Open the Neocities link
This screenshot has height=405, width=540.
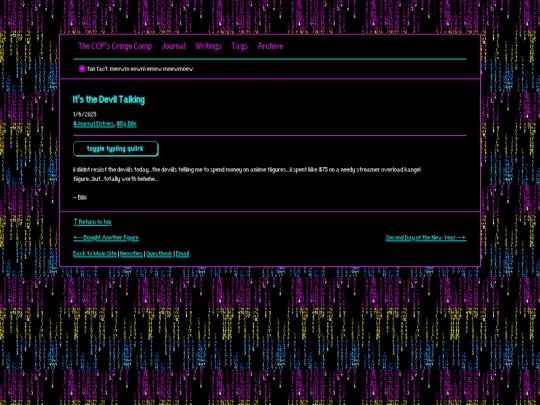click(131, 254)
